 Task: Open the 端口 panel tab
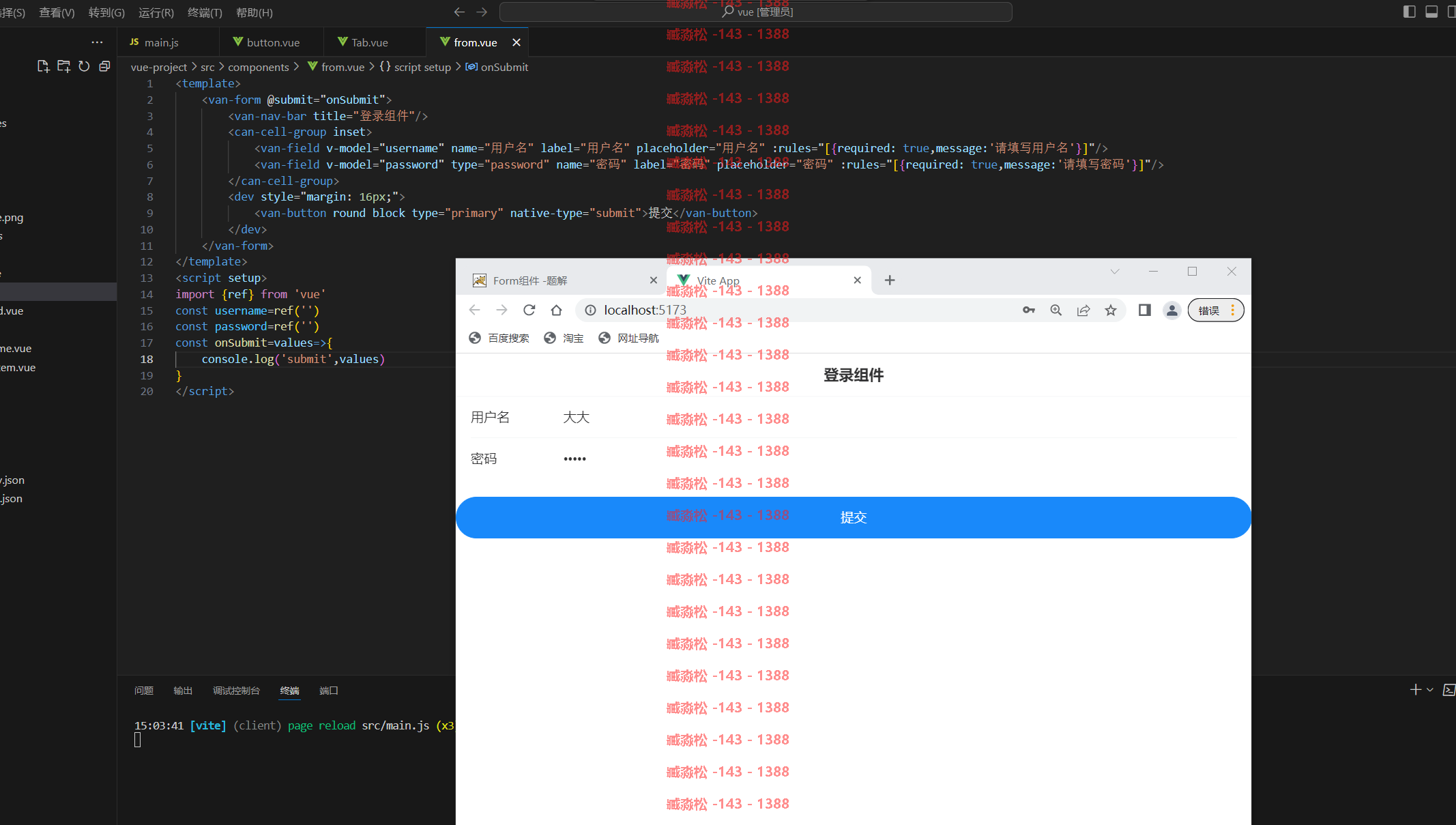[329, 691]
